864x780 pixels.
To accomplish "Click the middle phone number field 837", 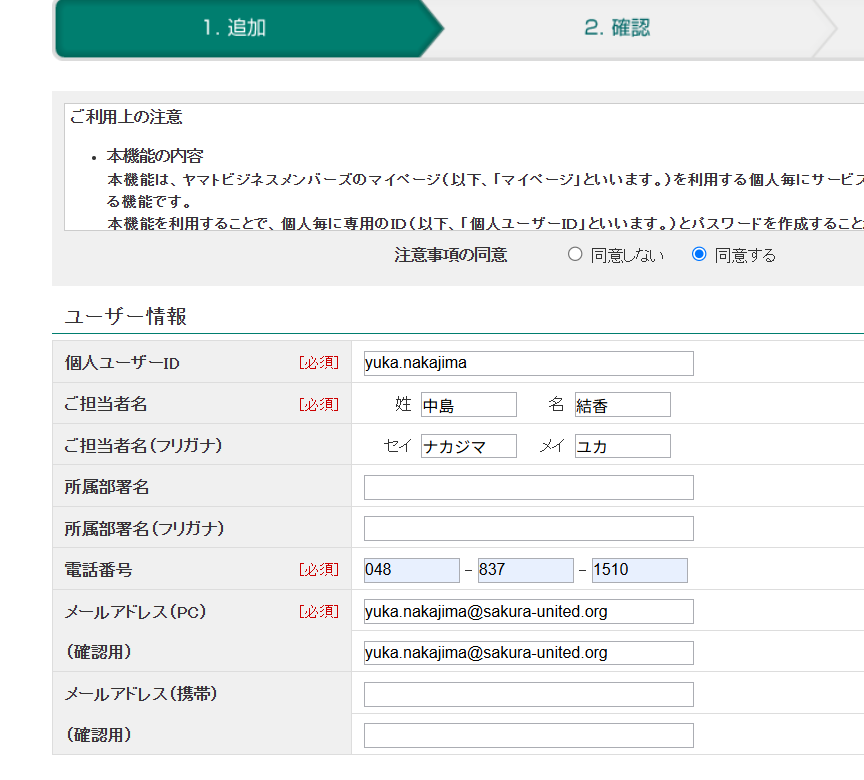I will (525, 570).
